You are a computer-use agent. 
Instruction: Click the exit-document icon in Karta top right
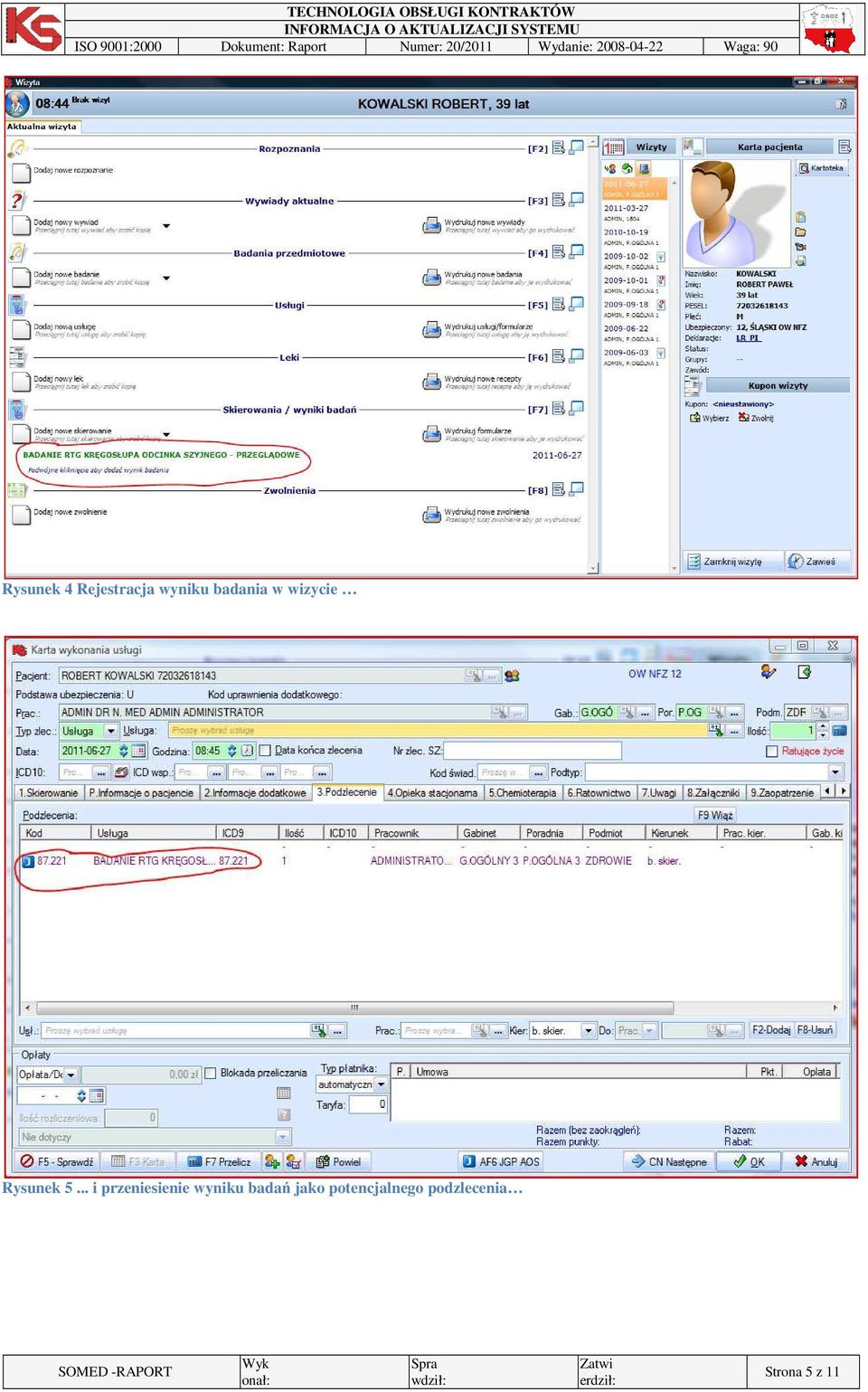point(805,672)
